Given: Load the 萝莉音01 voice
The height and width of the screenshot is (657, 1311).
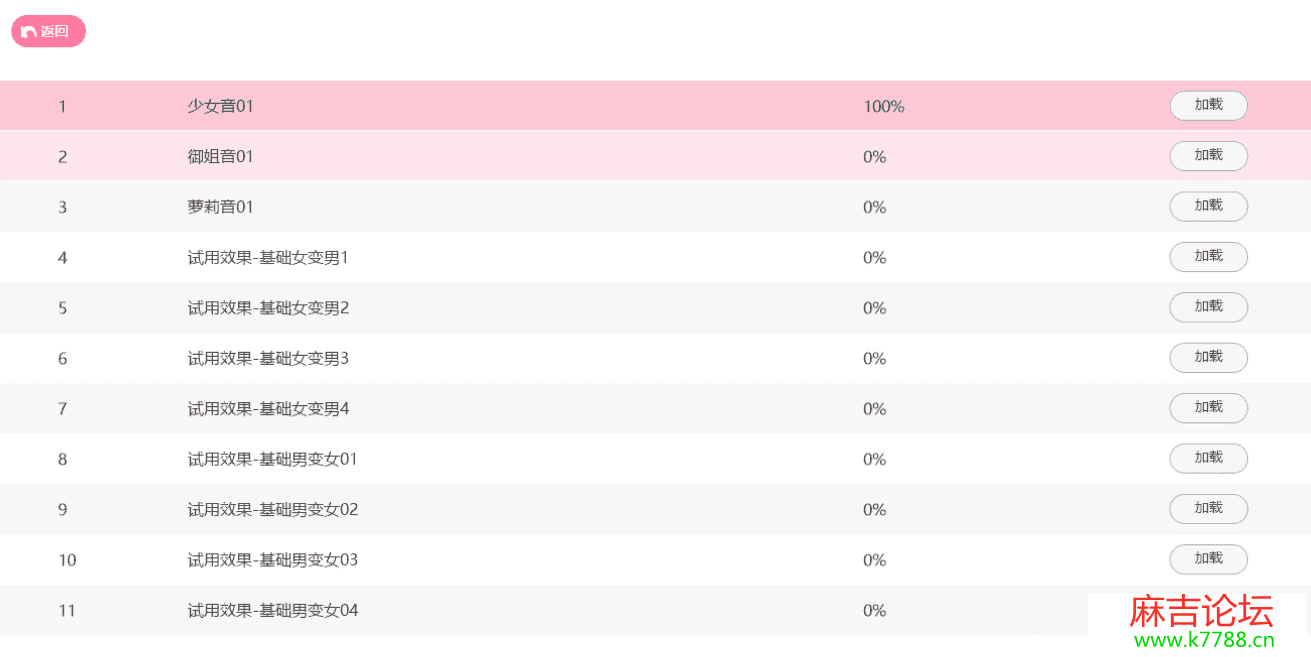Looking at the screenshot, I should click(1208, 206).
